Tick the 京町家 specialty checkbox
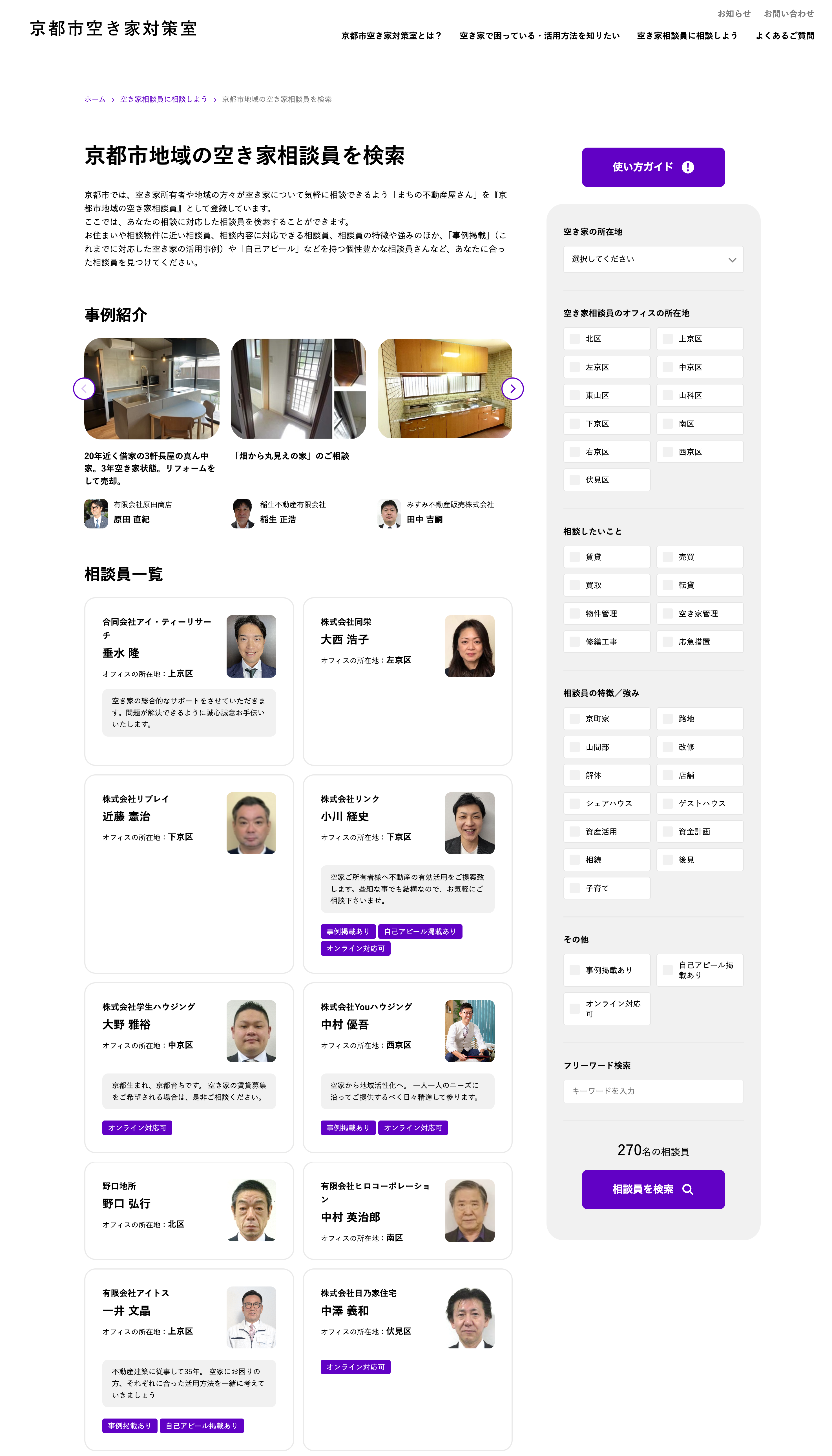Image resolution: width=832 pixels, height=1456 pixels. pos(575,718)
